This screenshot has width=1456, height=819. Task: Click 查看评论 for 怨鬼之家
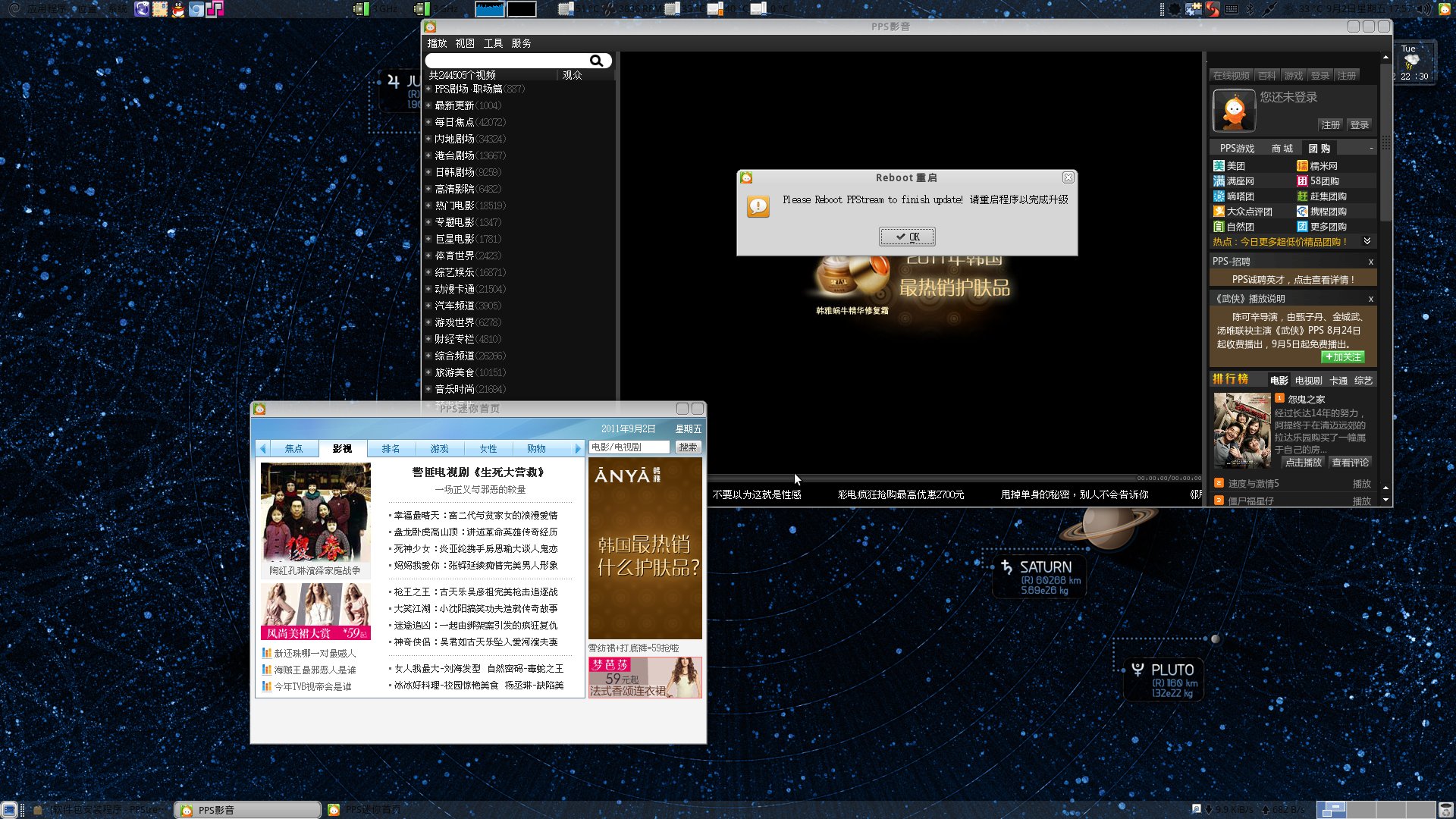point(1350,463)
